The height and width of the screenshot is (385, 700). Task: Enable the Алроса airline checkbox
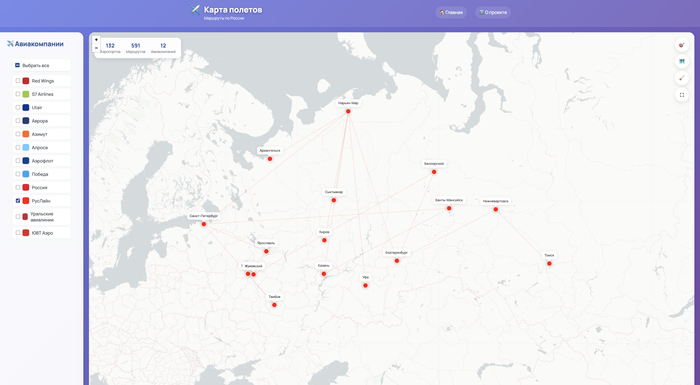(18, 147)
